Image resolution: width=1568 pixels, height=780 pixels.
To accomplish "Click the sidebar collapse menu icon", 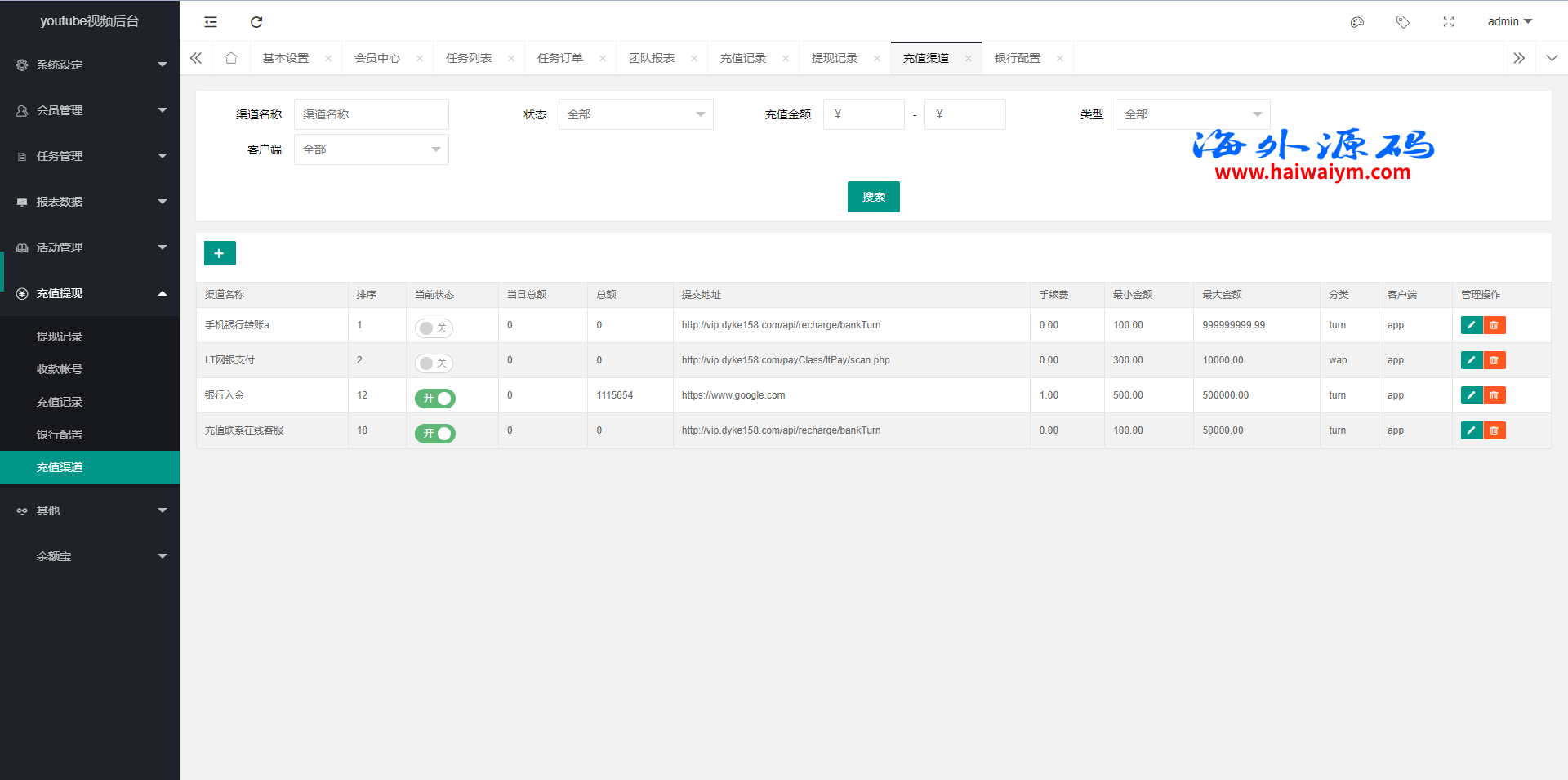I will pos(211,22).
